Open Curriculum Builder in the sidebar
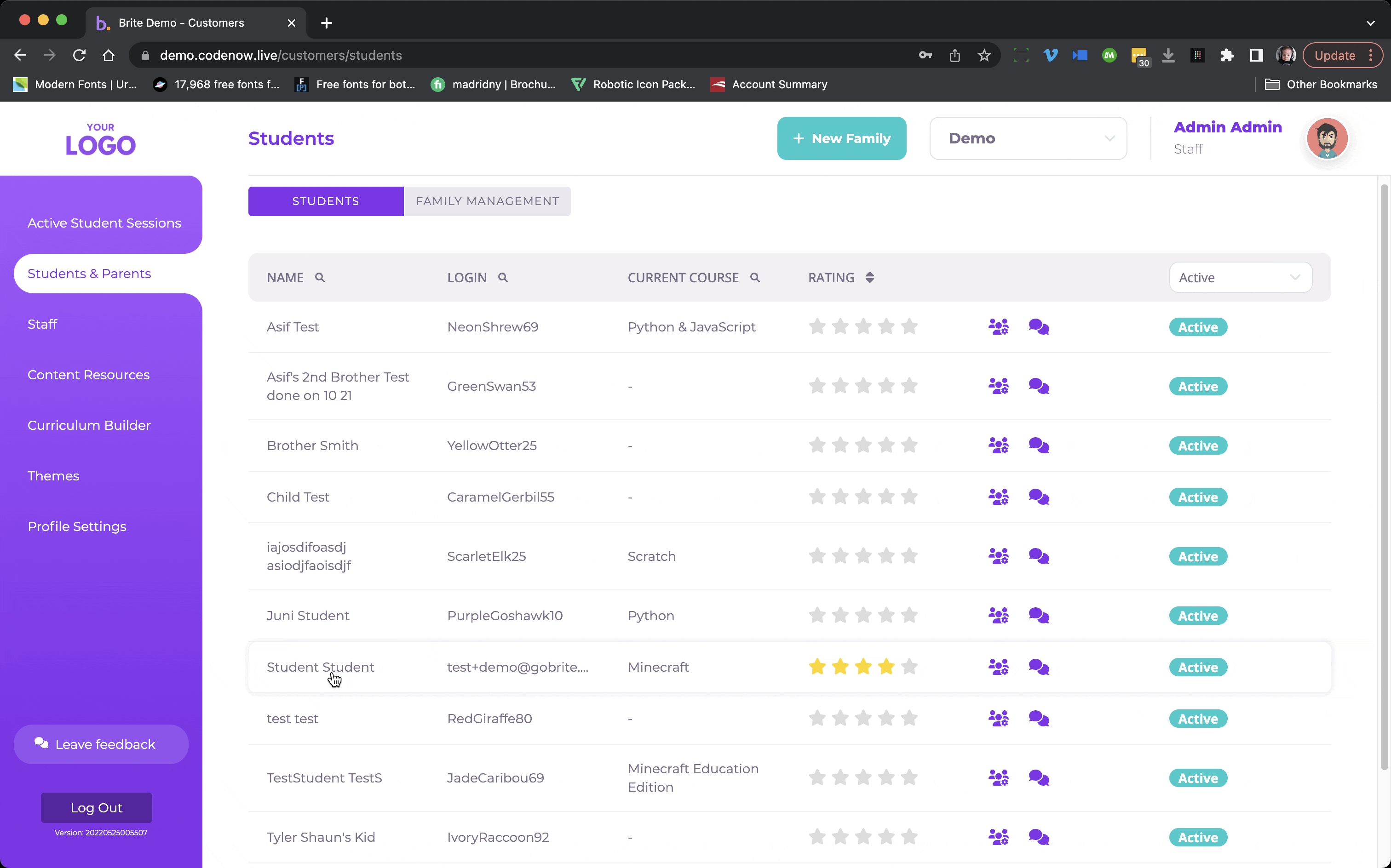1391x868 pixels. point(89,425)
